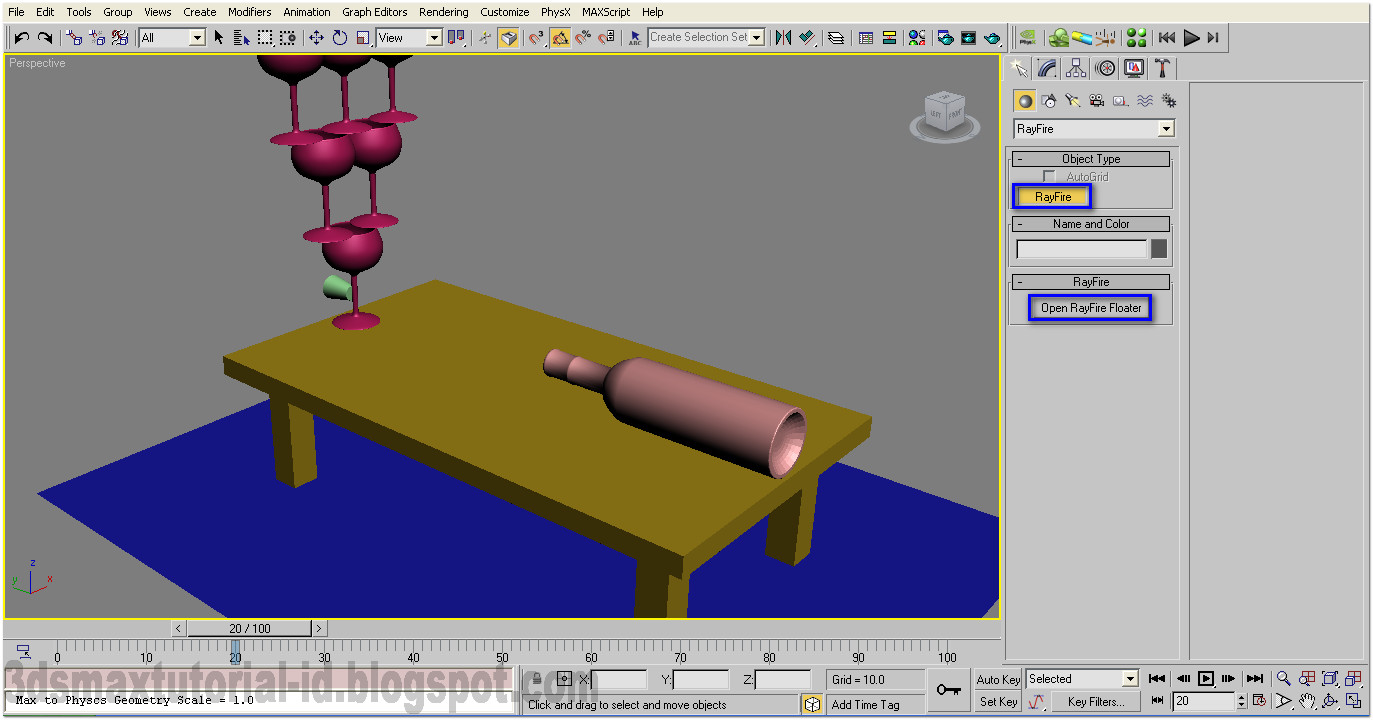Click the Zoom Extents icon
The height and width of the screenshot is (720, 1373).
[x=1330, y=680]
